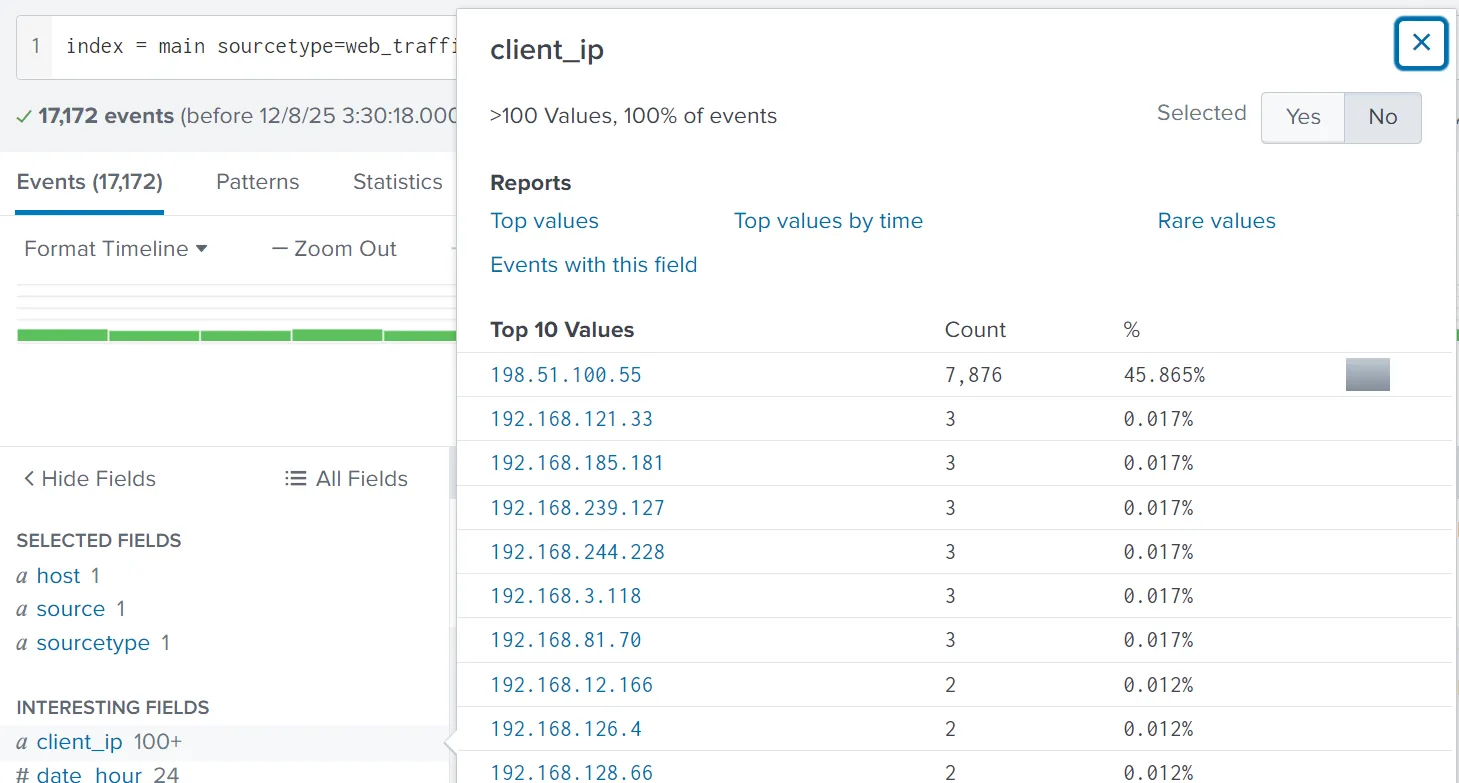This screenshot has width=1459, height=783.
Task: Filter by IP 192.168.185.181
Action: pos(577,463)
